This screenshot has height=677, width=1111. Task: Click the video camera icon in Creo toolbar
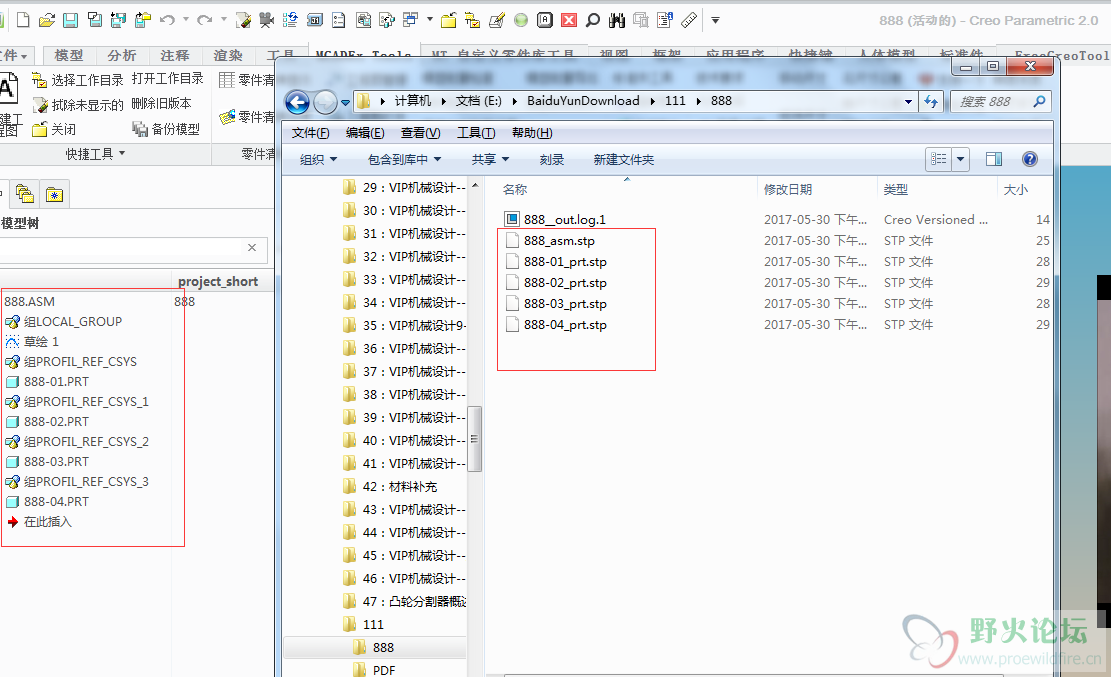coord(266,20)
